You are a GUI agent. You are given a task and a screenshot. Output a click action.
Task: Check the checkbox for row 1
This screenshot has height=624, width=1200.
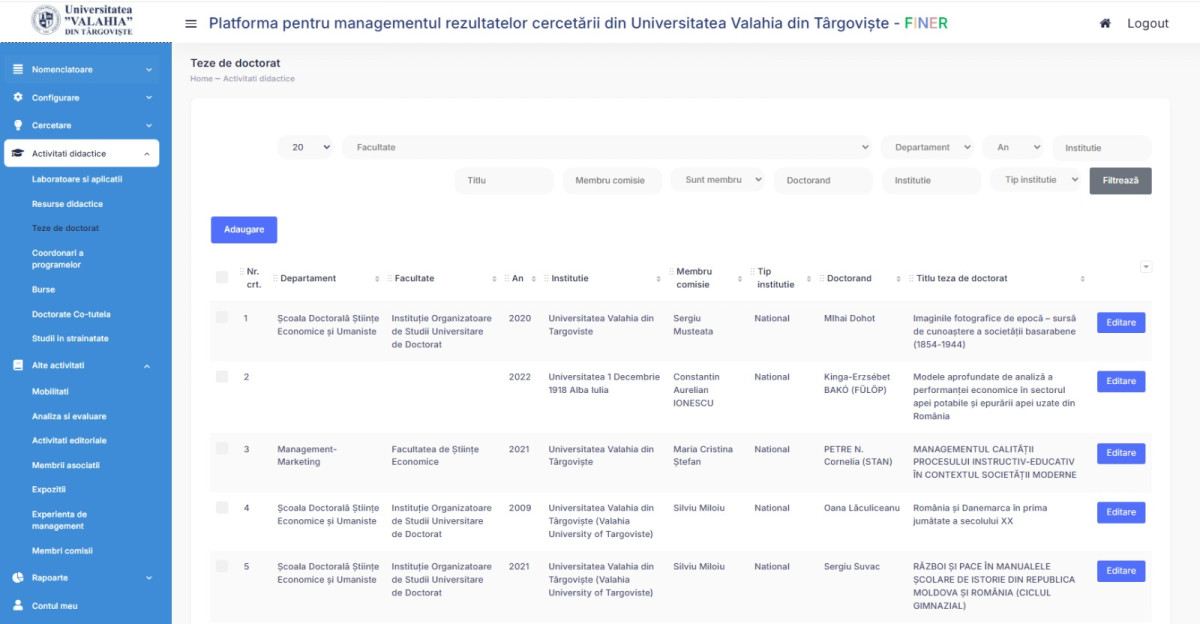[222, 318]
